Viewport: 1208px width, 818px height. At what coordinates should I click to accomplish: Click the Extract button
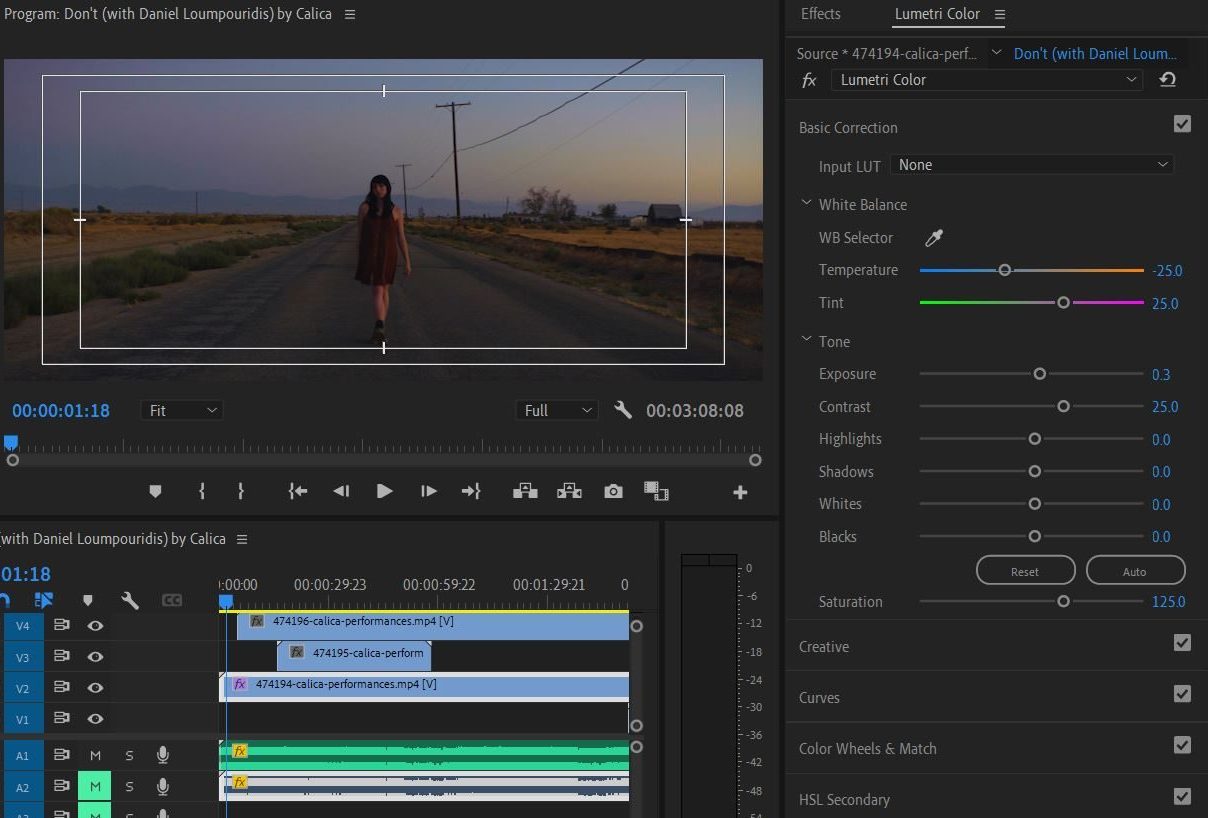pyautogui.click(x=569, y=491)
